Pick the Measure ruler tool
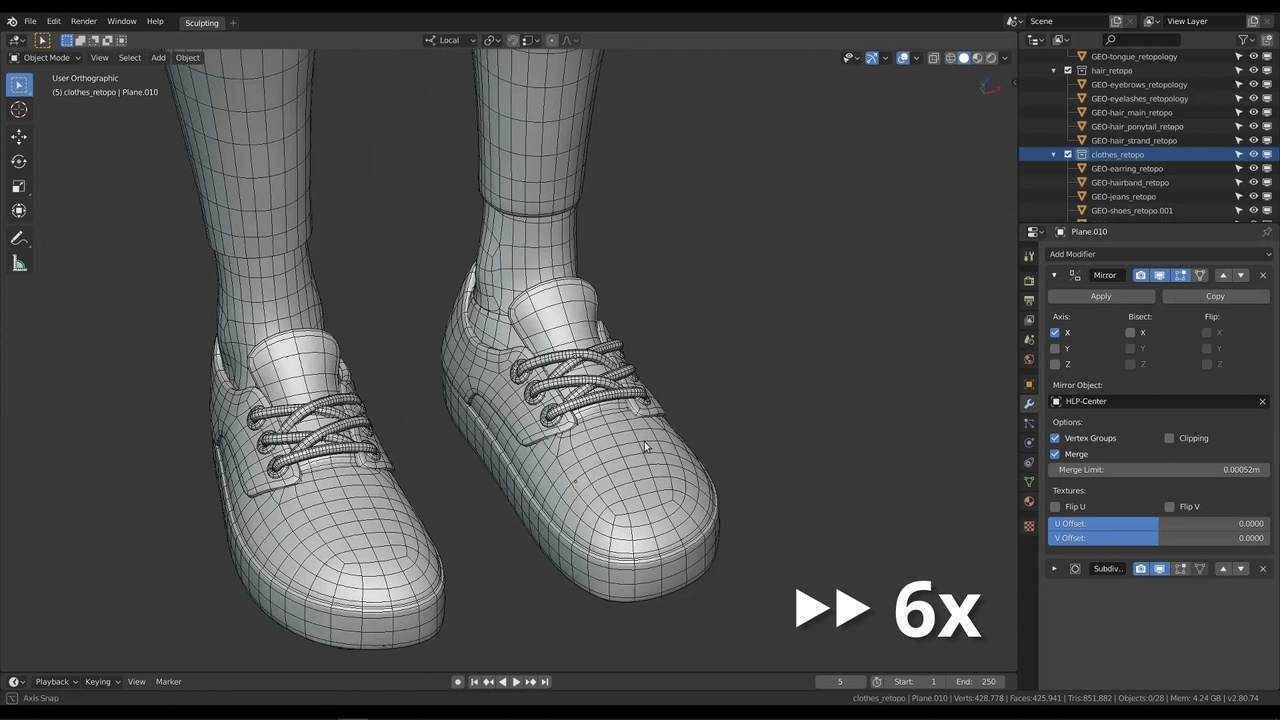Screen dimensions: 1280x720 click(19, 264)
